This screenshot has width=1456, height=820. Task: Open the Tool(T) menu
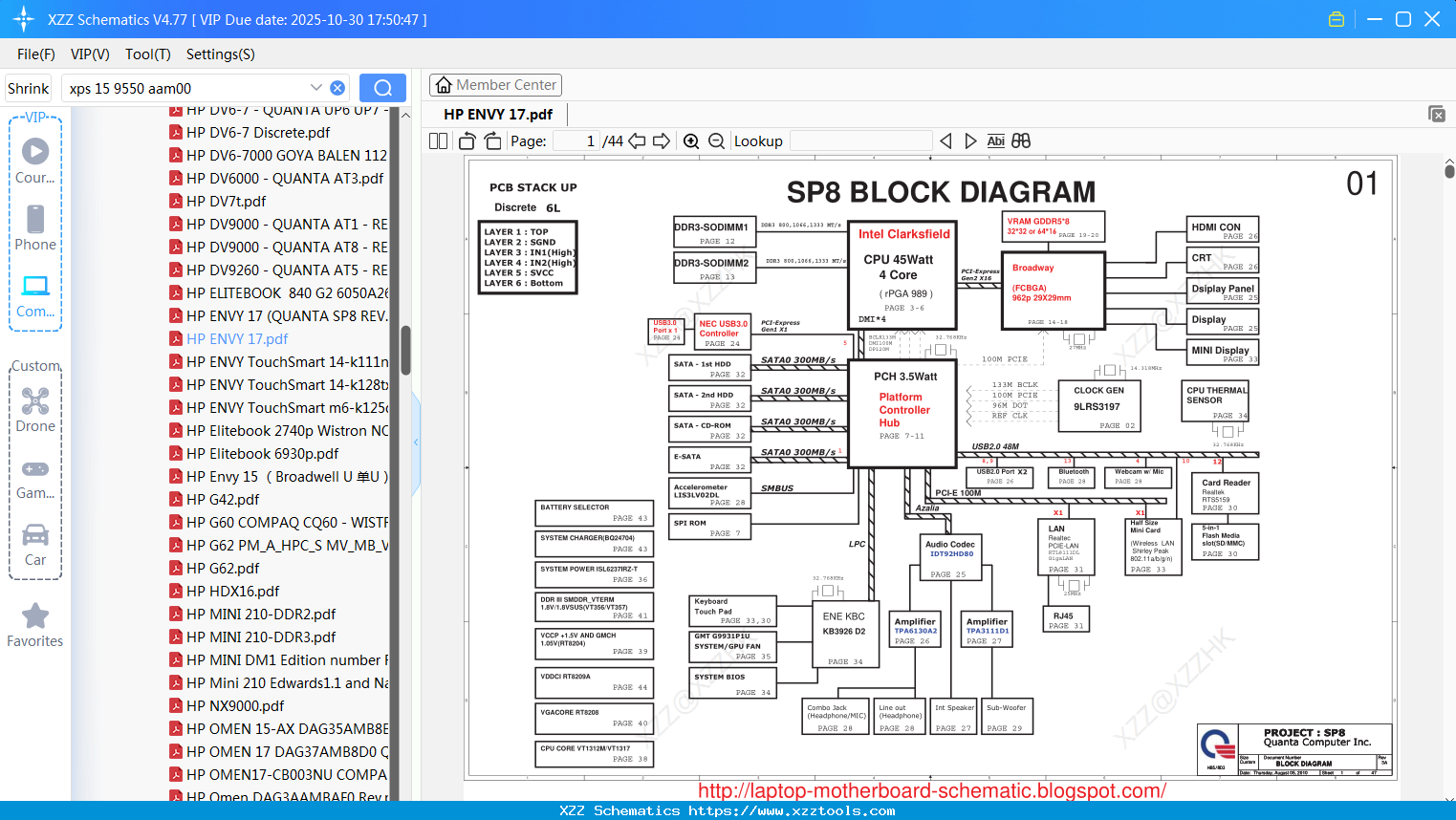pyautogui.click(x=148, y=54)
